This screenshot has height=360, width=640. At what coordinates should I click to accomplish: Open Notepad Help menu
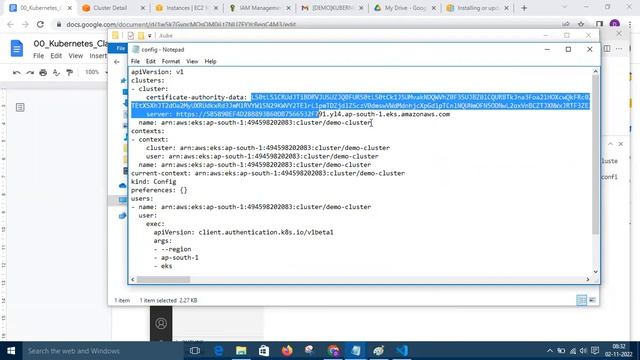(210, 61)
